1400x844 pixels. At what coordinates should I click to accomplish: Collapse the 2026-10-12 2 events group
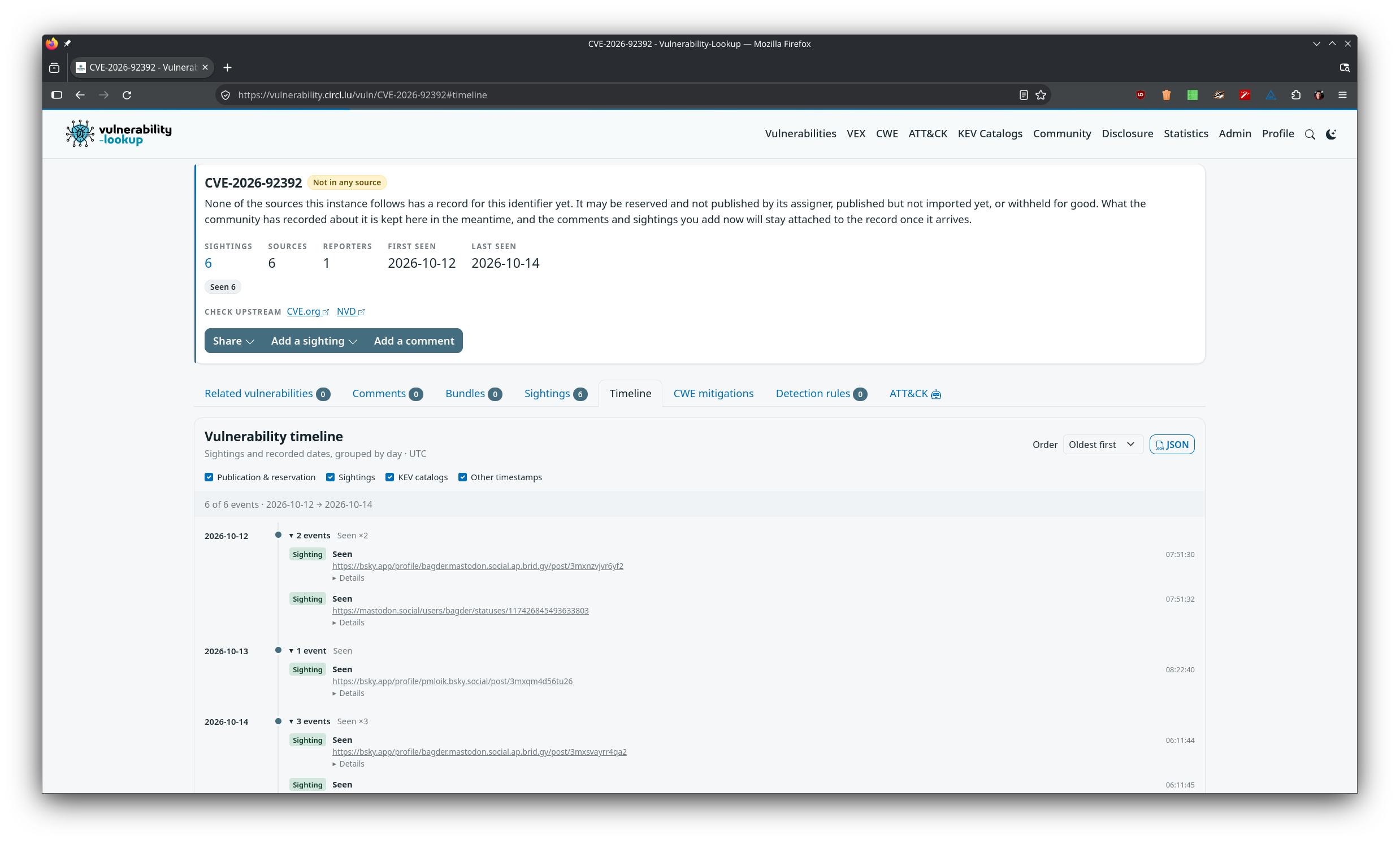310,535
